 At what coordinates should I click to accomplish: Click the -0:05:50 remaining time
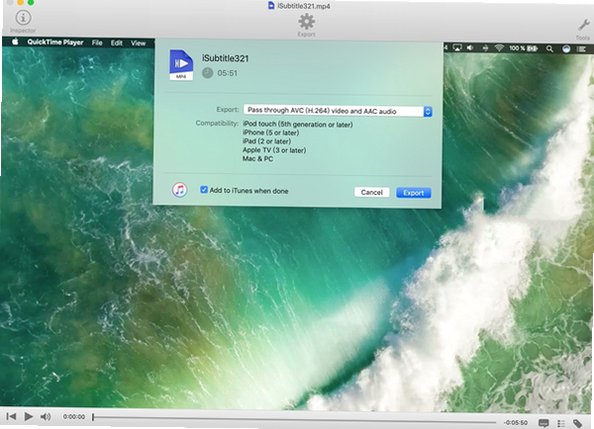[x=515, y=423]
